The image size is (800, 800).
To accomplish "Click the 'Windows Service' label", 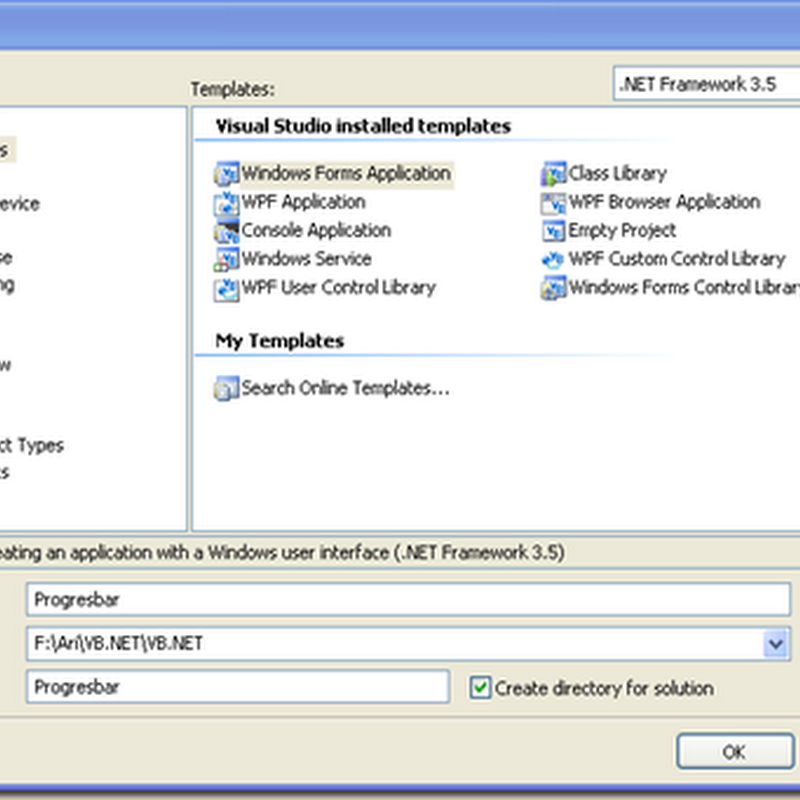I will (306, 260).
